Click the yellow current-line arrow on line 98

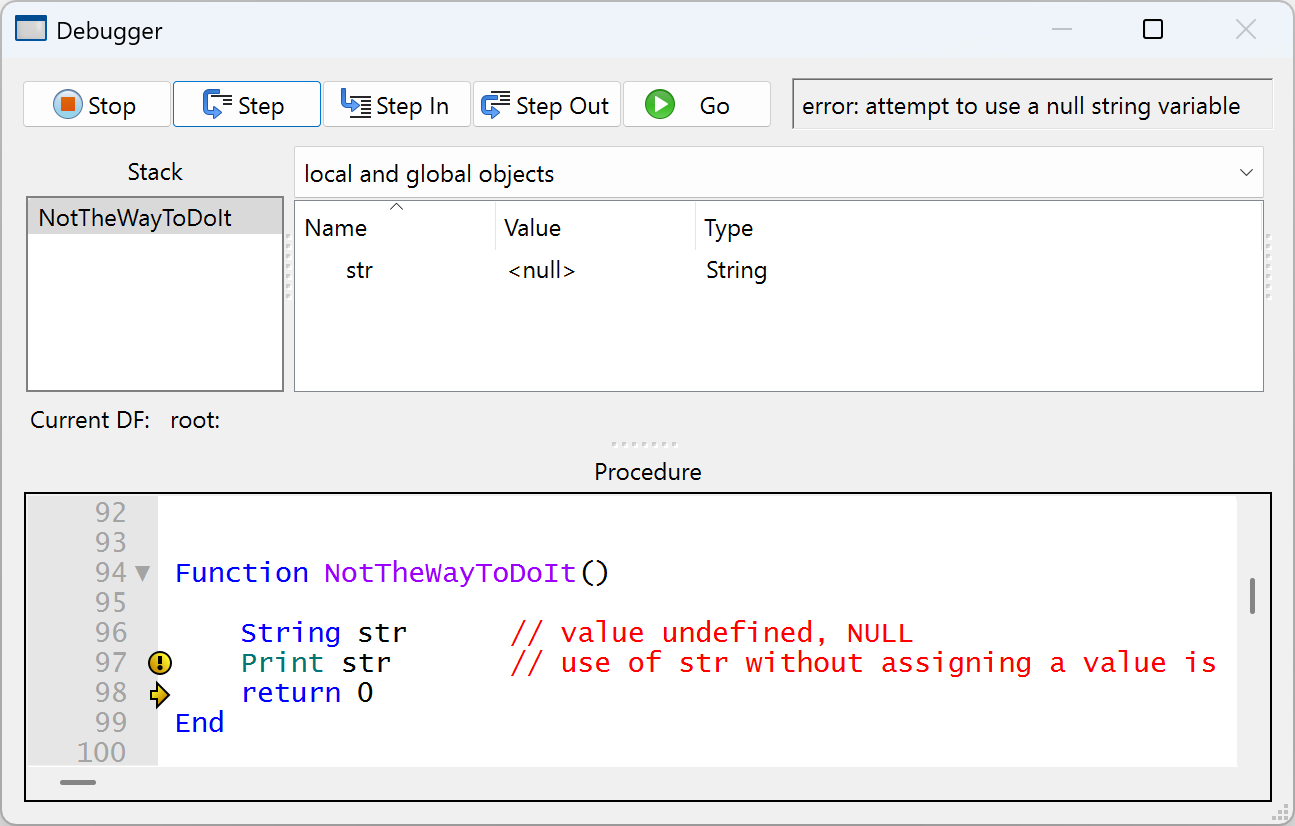coord(160,694)
